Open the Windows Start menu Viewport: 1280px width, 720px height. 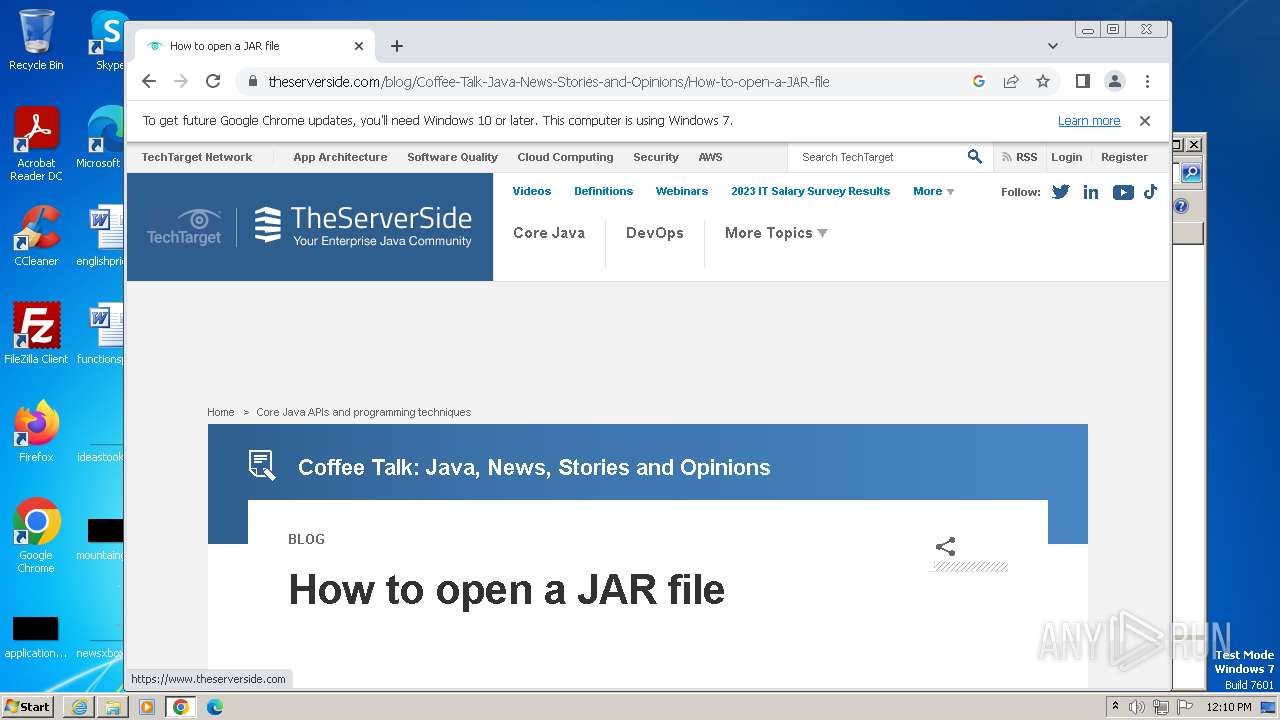pyautogui.click(x=28, y=706)
